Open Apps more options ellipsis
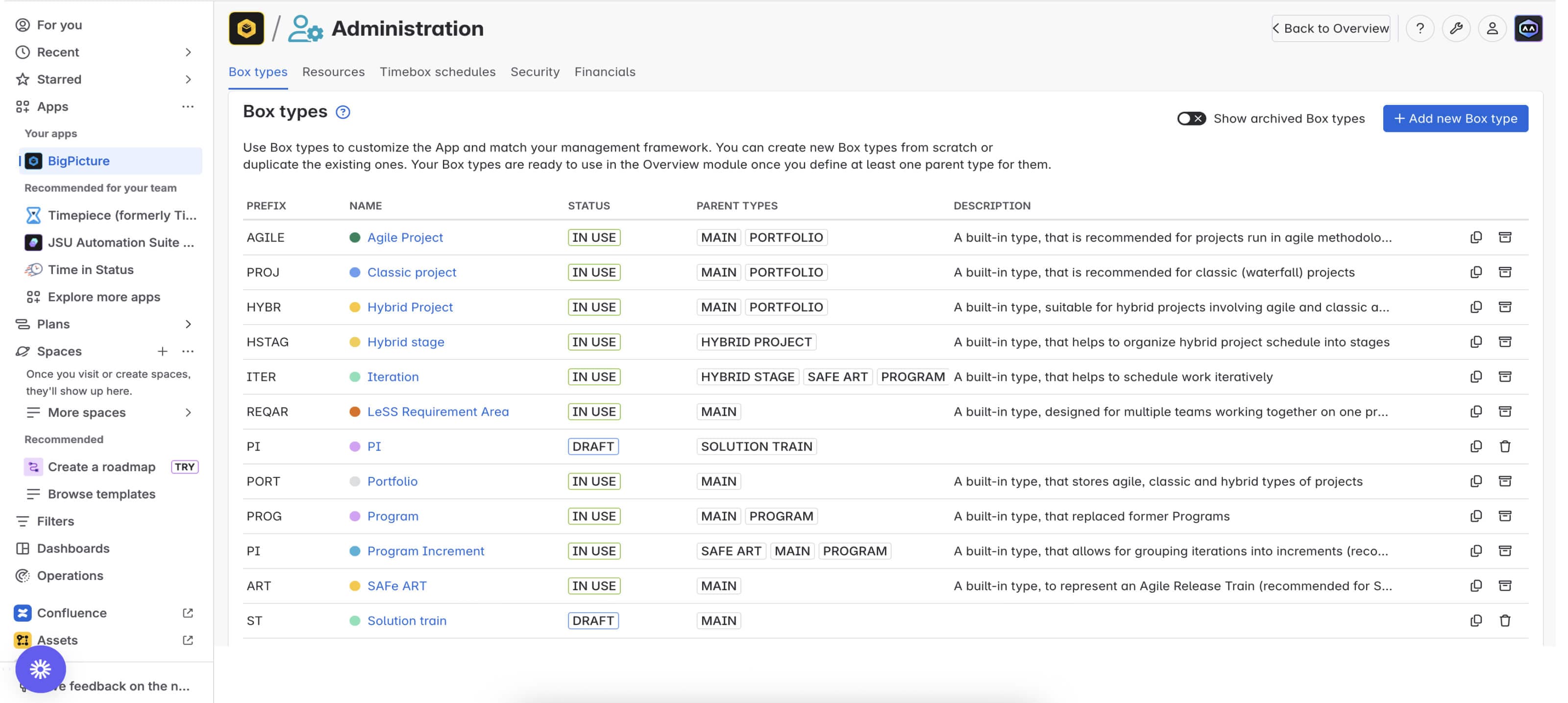 click(188, 106)
